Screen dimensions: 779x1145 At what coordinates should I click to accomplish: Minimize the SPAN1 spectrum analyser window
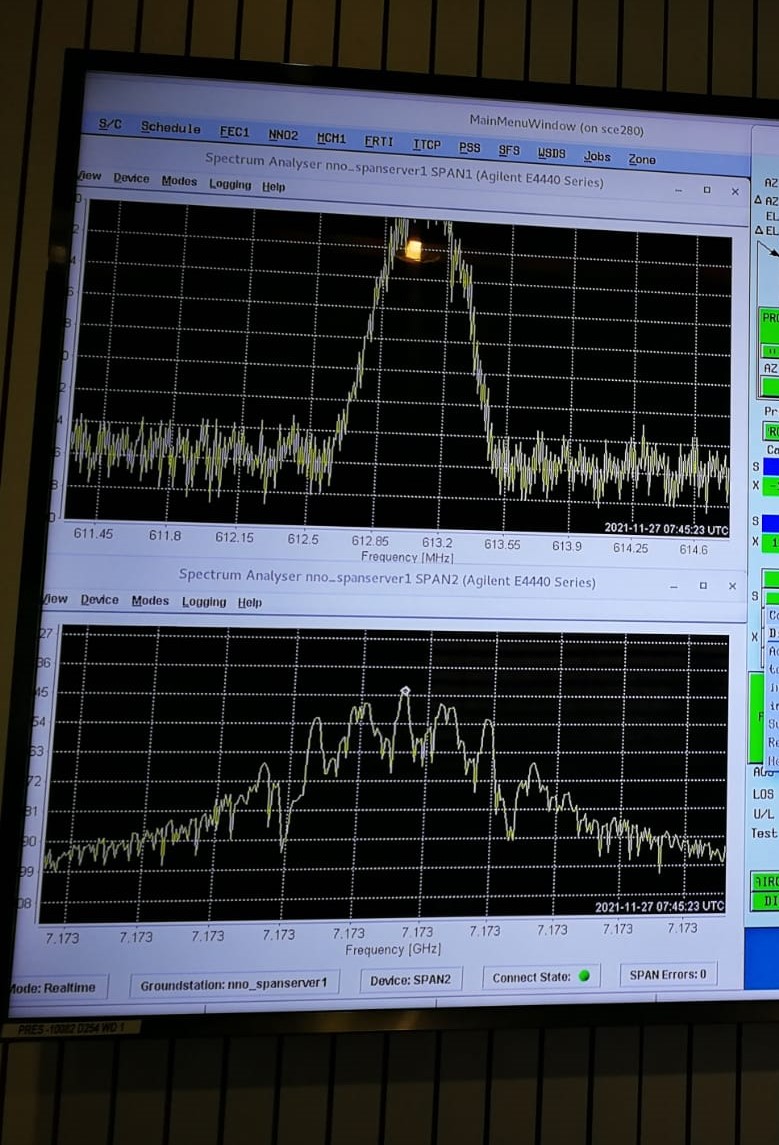[678, 190]
